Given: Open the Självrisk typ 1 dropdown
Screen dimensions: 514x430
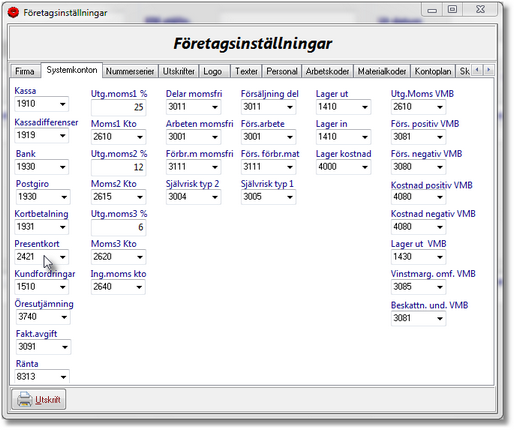Looking at the screenshot, I should [290, 197].
